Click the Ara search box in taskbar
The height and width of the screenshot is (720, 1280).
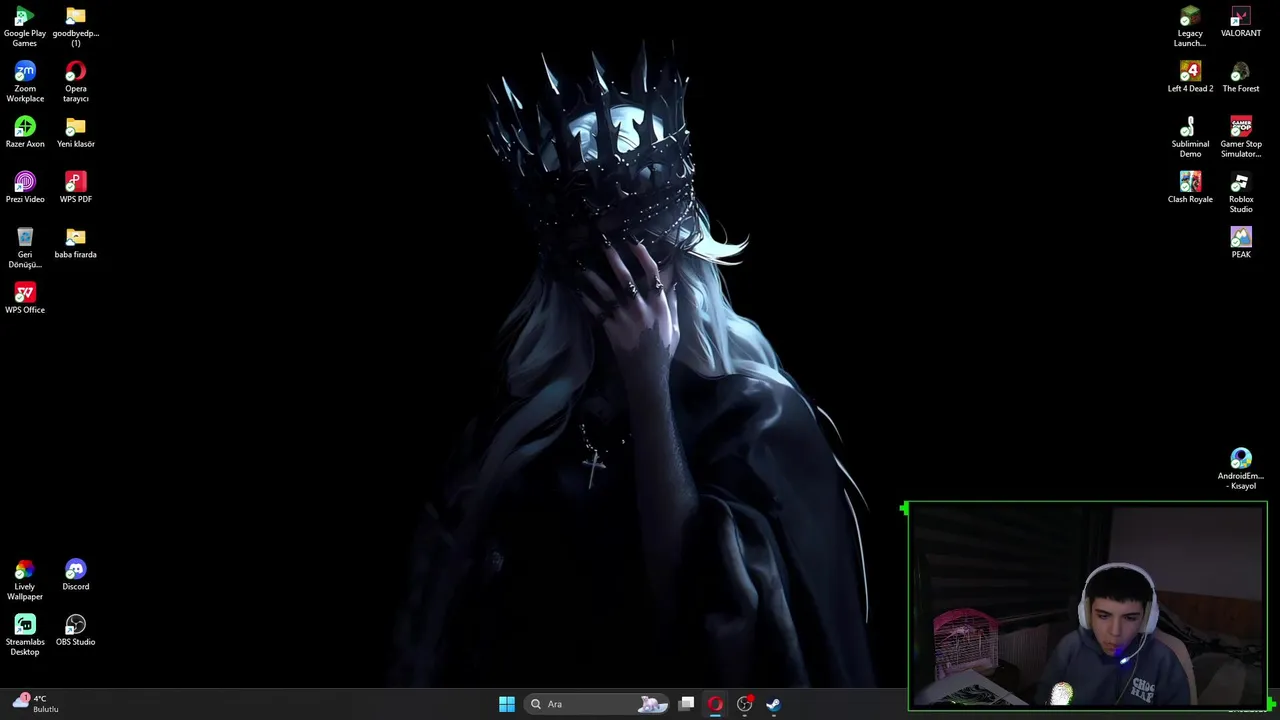598,704
